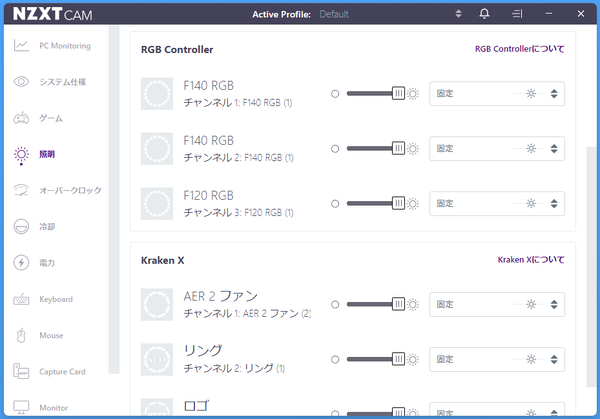Open AER 2 ファン 固定 effect dropdown
Screen dimensions: 600x419
point(497,305)
